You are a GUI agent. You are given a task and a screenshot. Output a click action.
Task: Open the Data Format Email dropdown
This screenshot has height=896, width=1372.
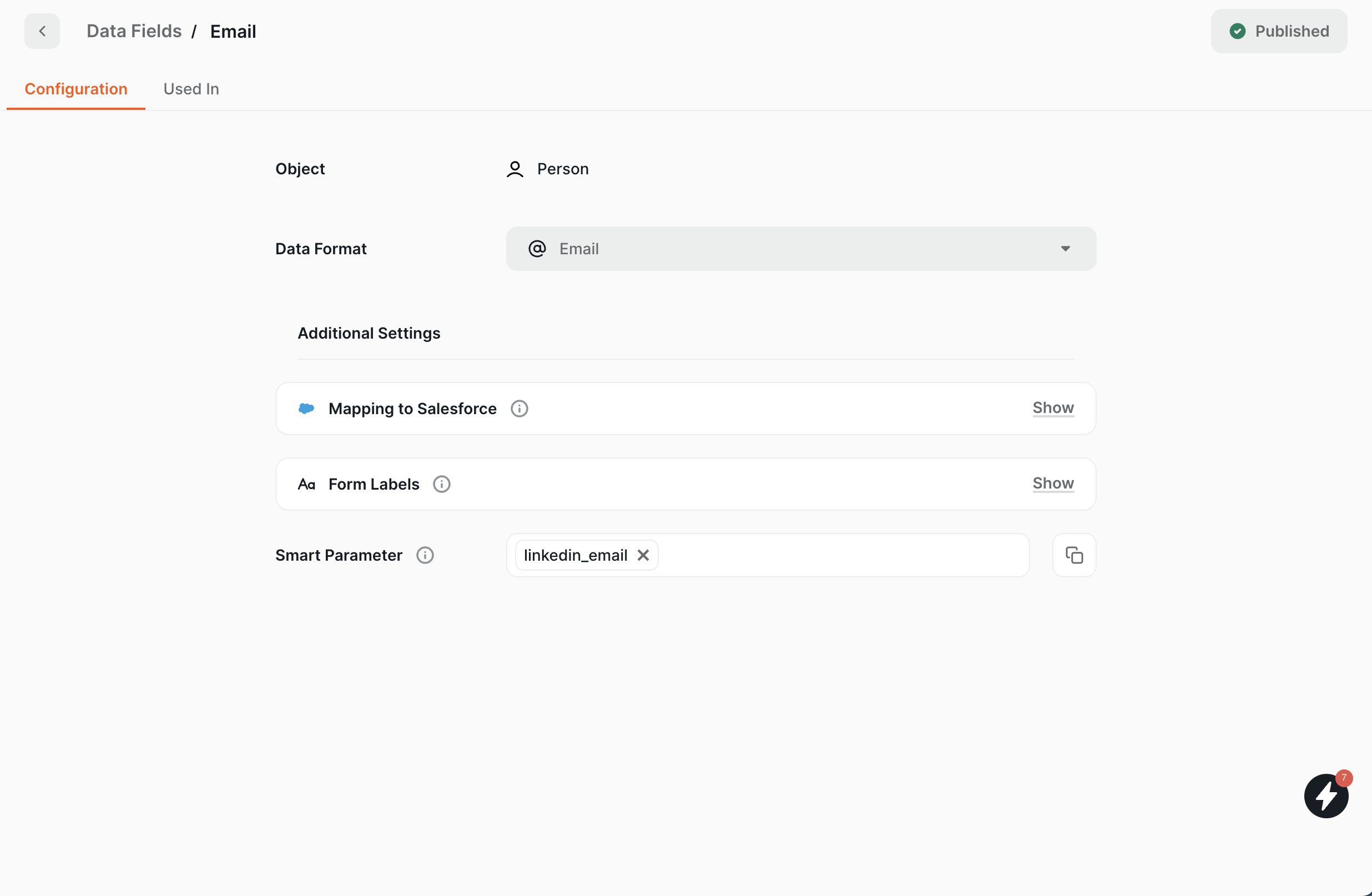(x=801, y=249)
